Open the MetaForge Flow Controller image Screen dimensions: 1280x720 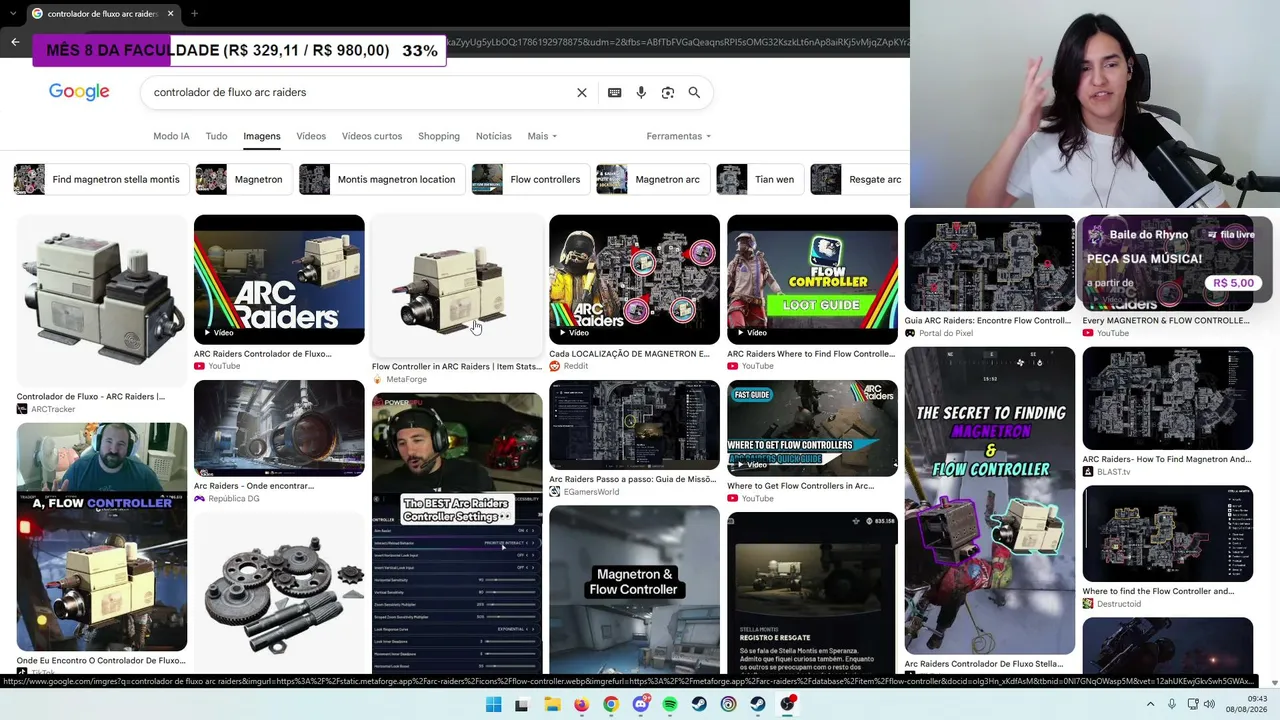click(x=457, y=286)
